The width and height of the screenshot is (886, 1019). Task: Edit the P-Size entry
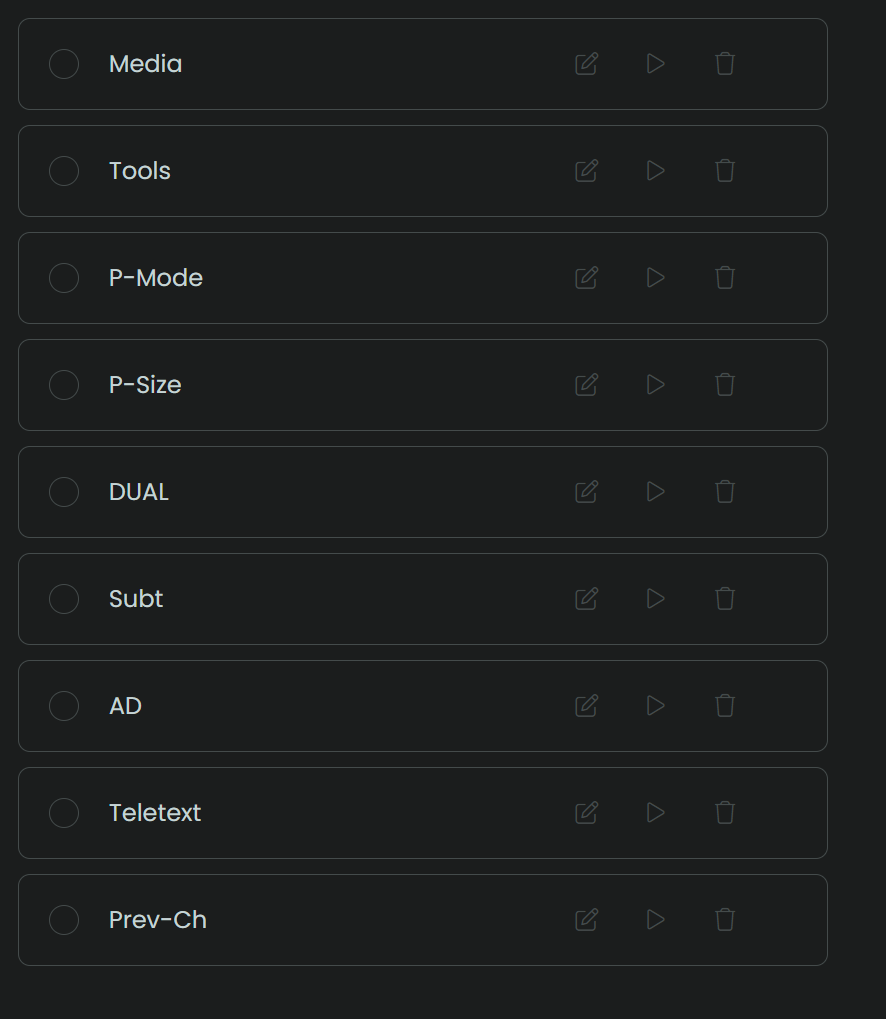pos(587,385)
